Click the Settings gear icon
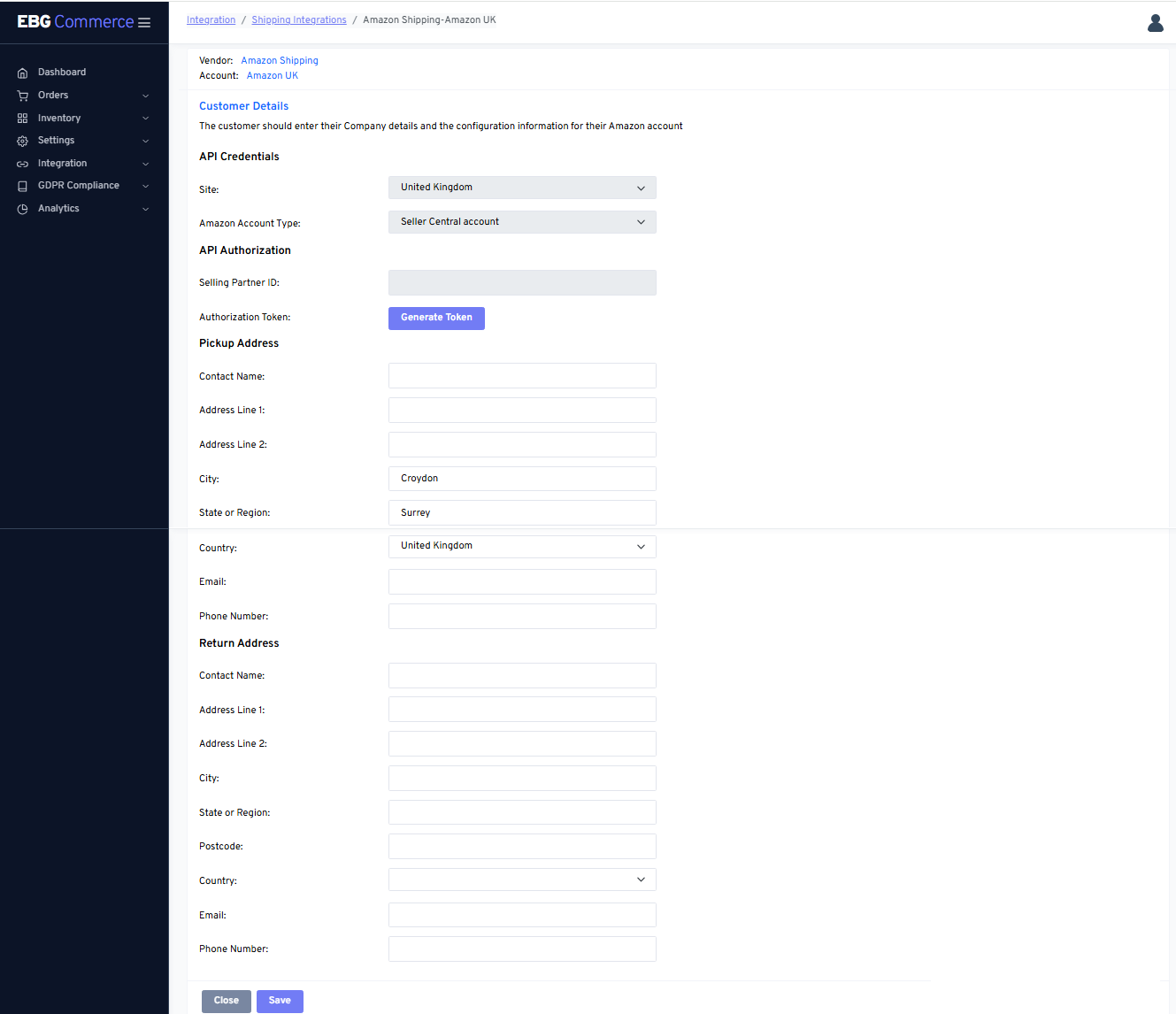This screenshot has height=1014, width=1176. (23, 141)
